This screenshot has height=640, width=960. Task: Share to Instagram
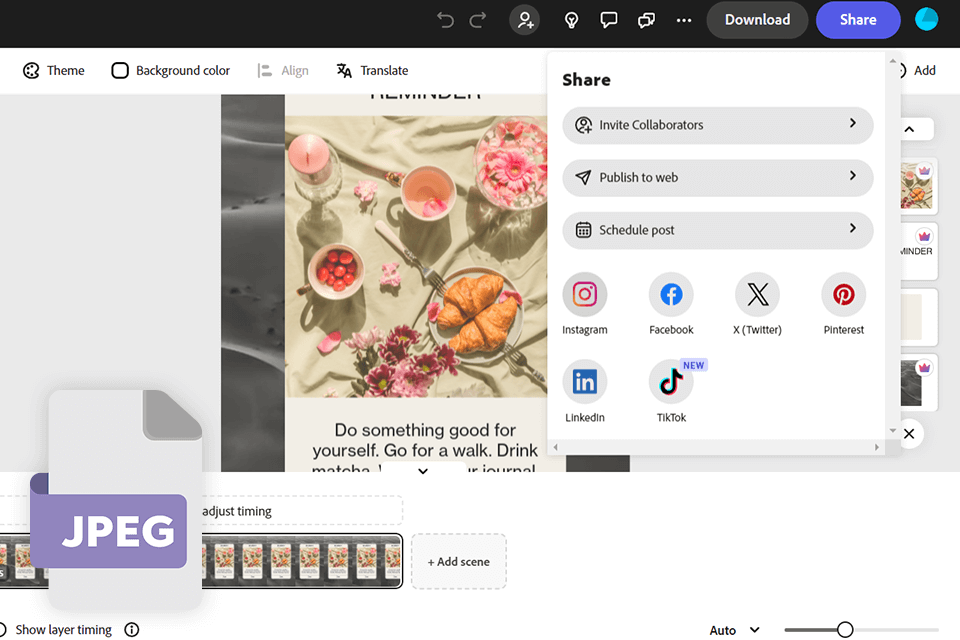coord(585,295)
